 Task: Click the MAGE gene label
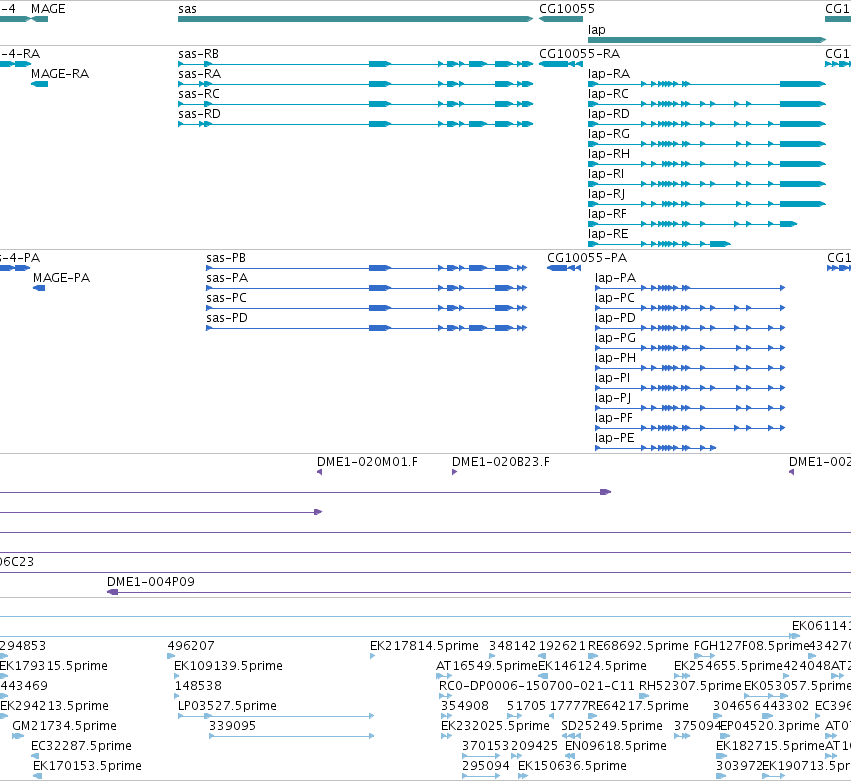tap(48, 9)
